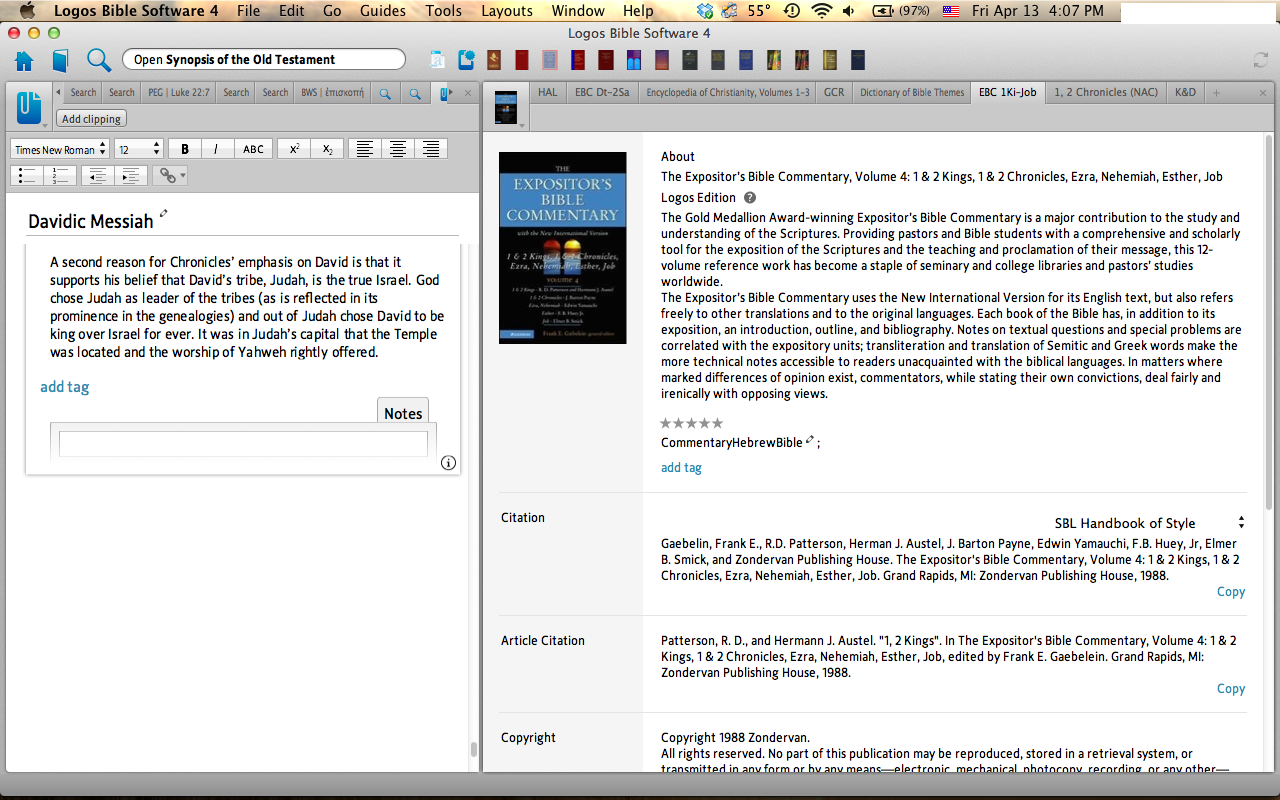This screenshot has height=800, width=1280.
Task: Open the first search magnifier tab in left panel
Action: pyautogui.click(x=384, y=93)
